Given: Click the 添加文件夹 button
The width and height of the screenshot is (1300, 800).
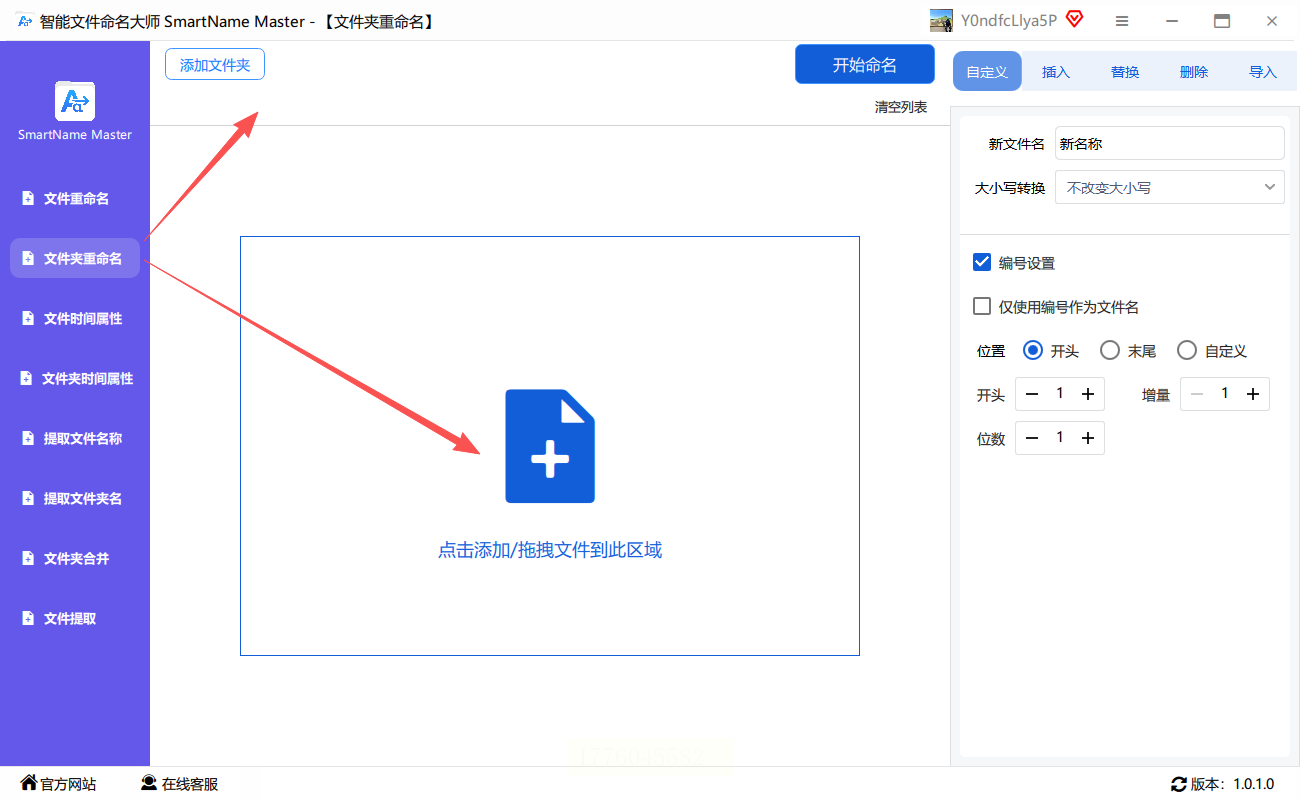Looking at the screenshot, I should 215,65.
